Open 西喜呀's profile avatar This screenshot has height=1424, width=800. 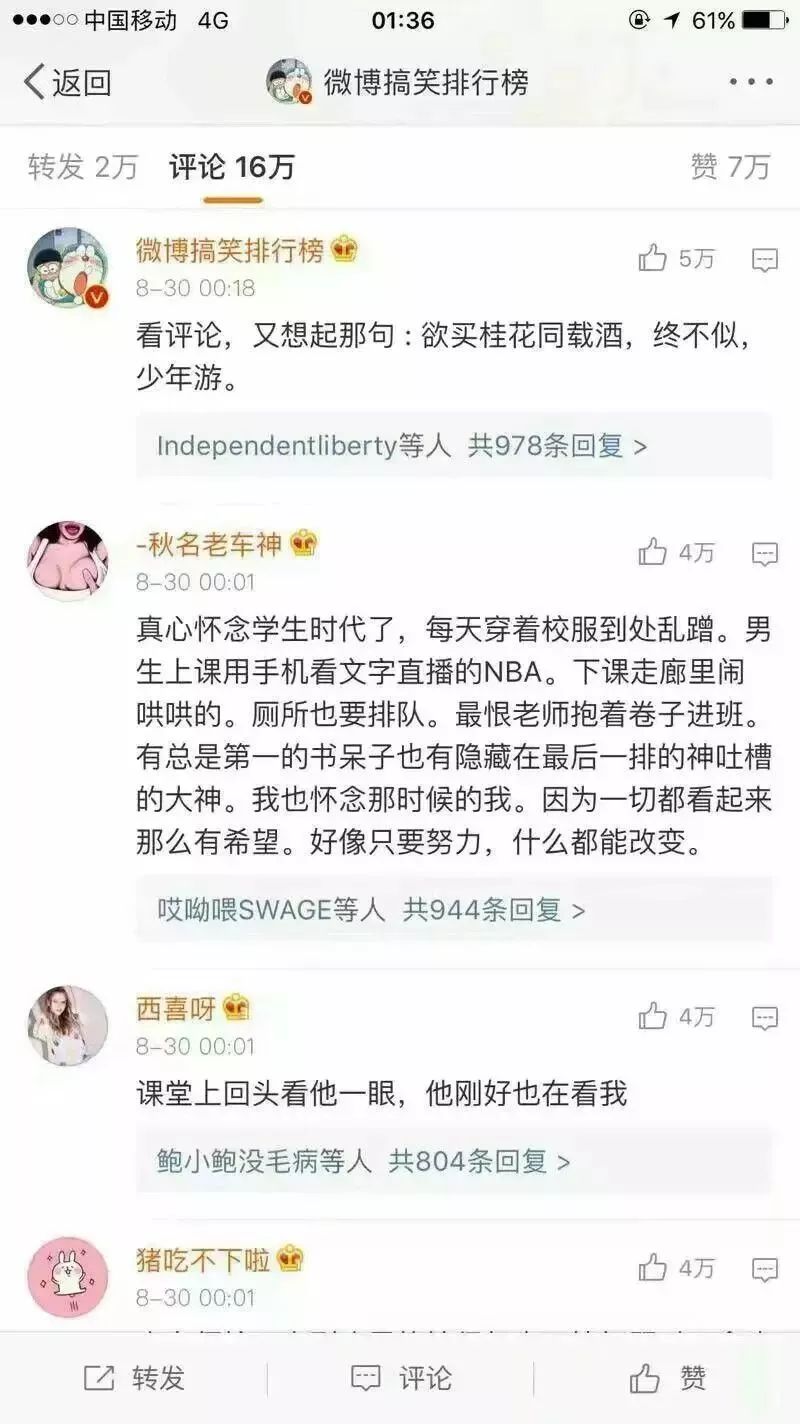(67, 1025)
